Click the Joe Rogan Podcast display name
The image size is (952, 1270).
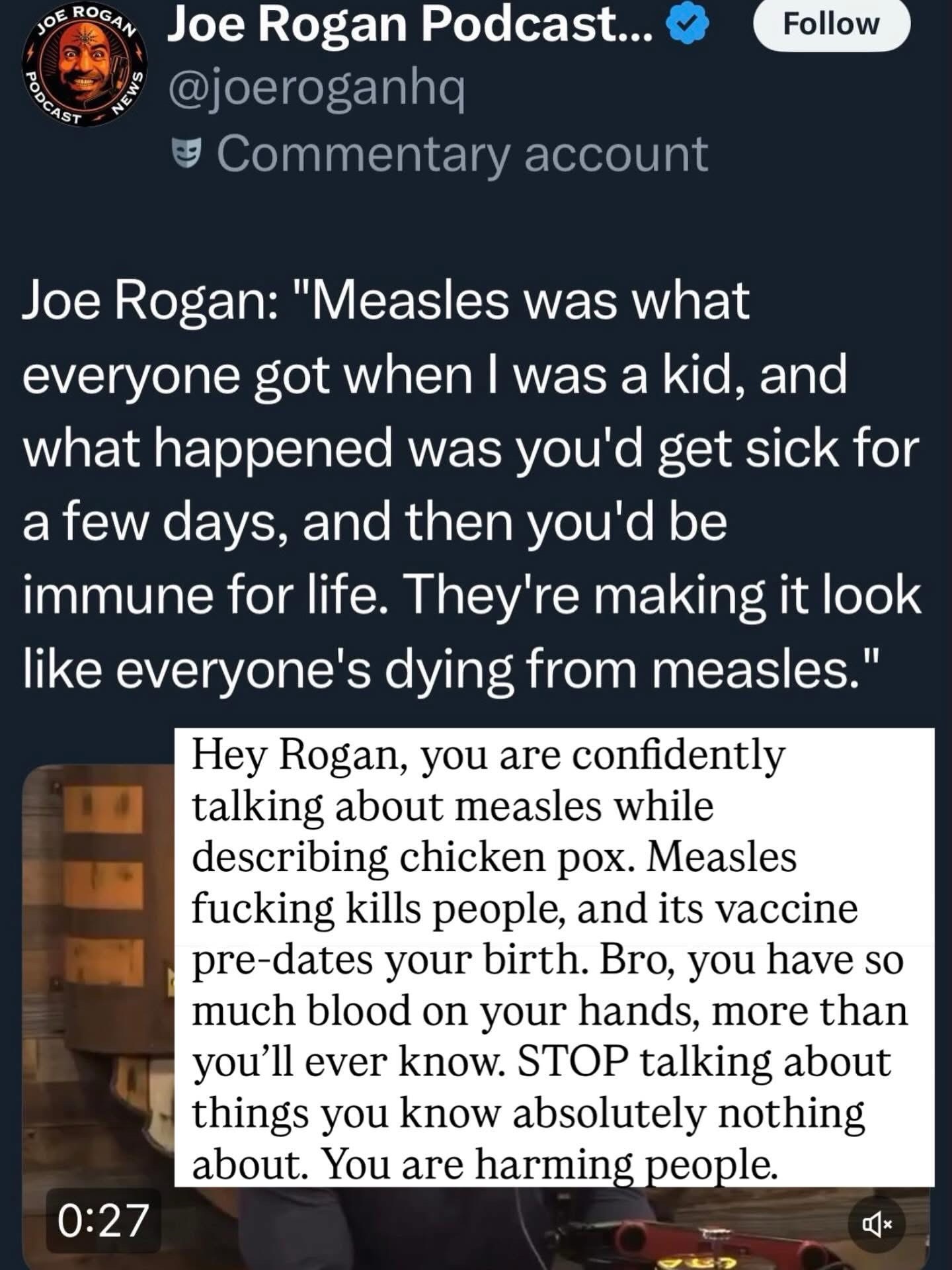[x=410, y=25]
